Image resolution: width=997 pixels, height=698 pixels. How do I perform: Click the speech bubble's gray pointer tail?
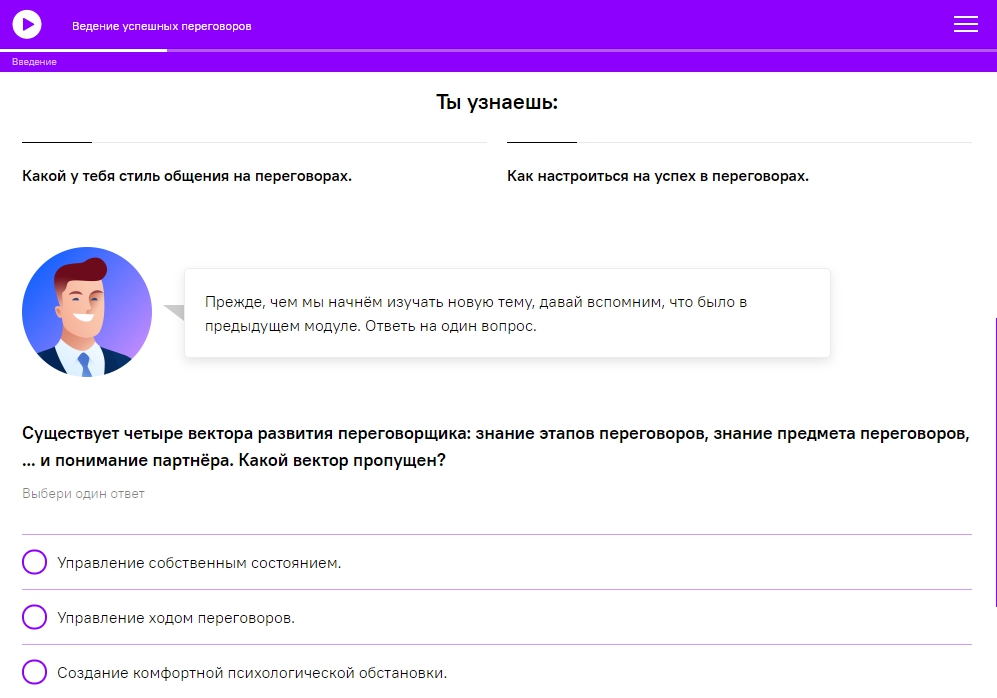[x=175, y=312]
